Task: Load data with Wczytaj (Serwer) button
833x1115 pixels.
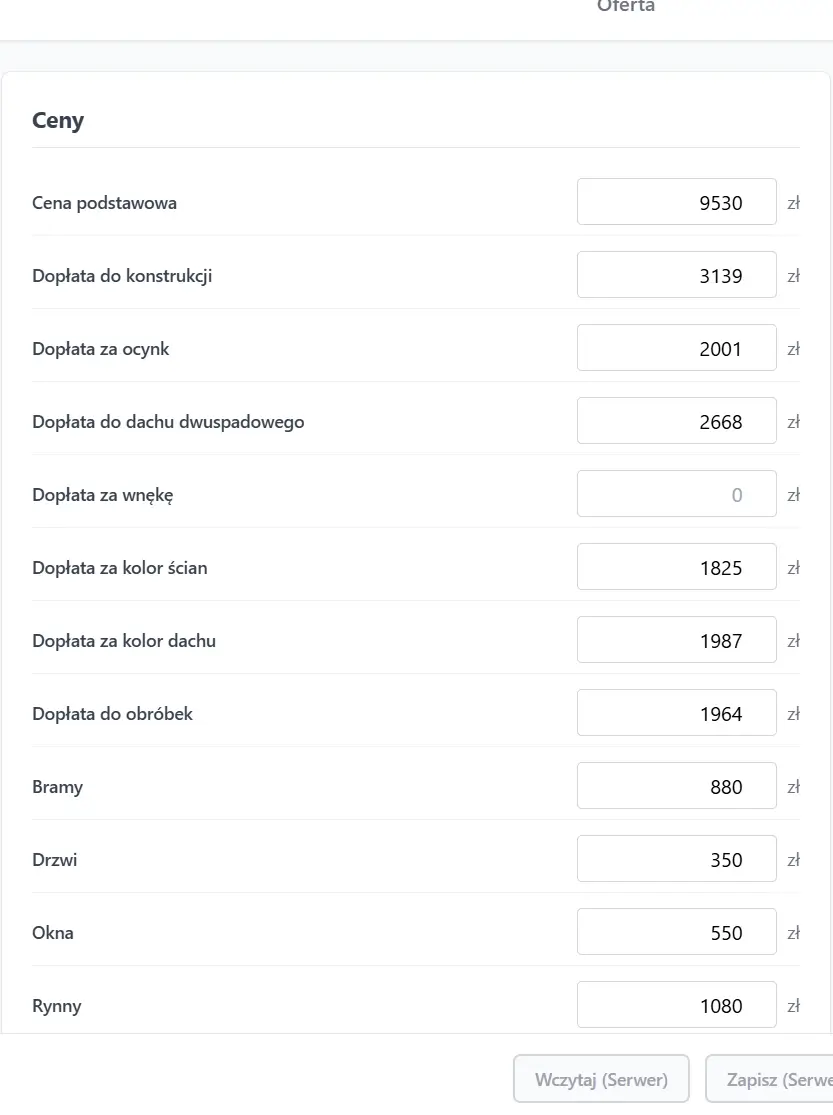Action: pos(601,1079)
